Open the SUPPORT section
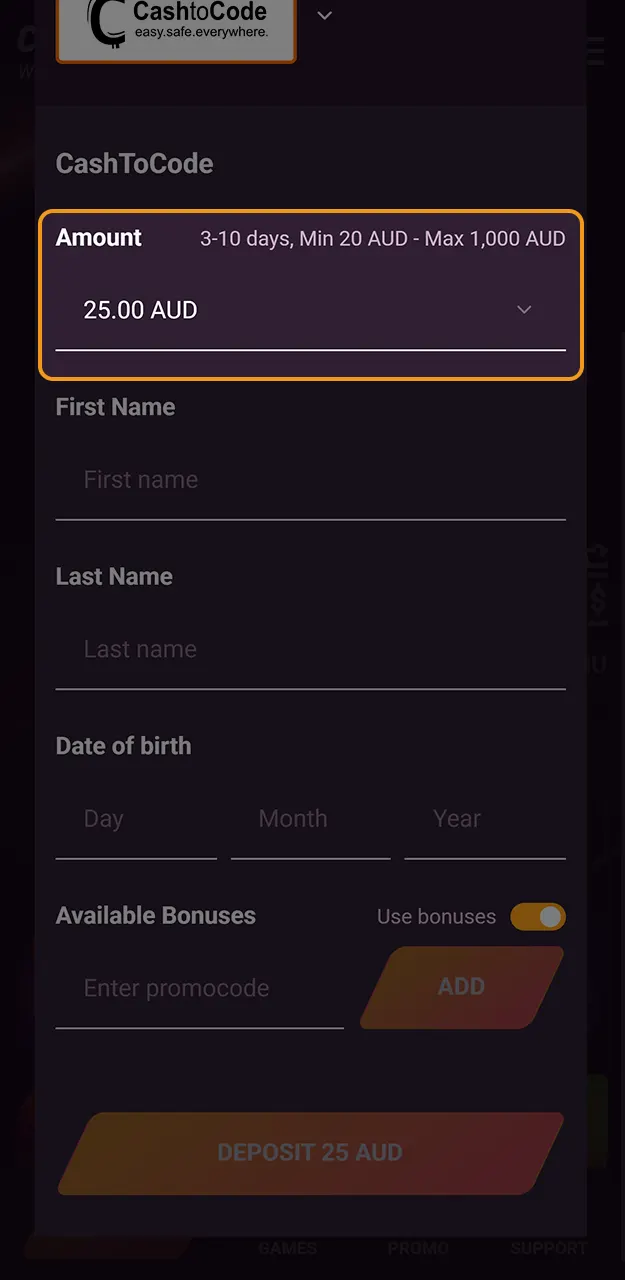The image size is (625, 1280). pyautogui.click(x=548, y=1248)
